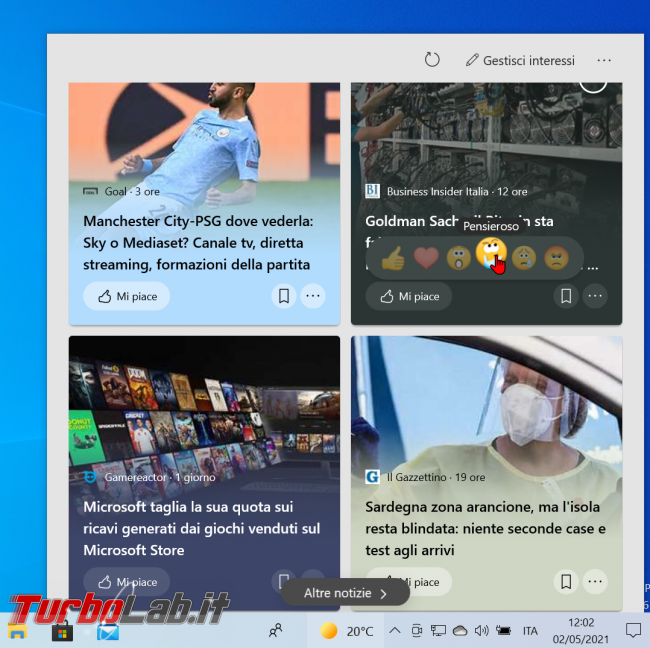
Task: Open the game covers thumbnail image
Action: point(204,402)
